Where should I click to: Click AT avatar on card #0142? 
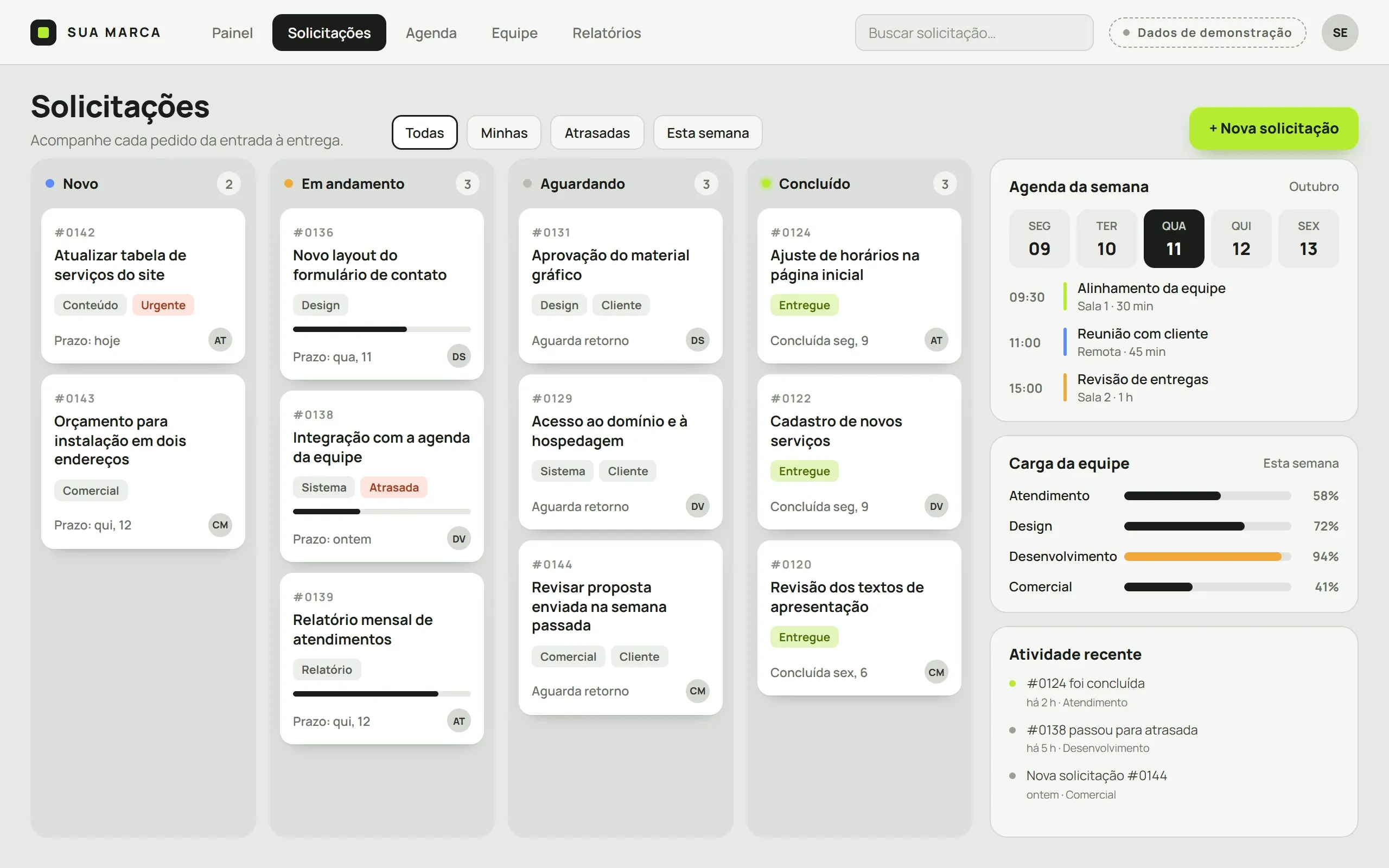(220, 341)
